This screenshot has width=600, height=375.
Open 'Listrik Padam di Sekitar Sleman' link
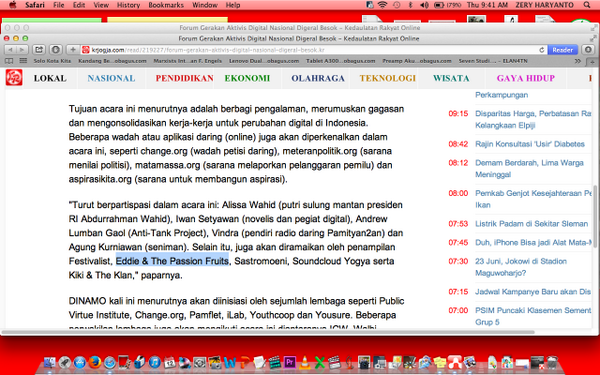tap(532, 224)
